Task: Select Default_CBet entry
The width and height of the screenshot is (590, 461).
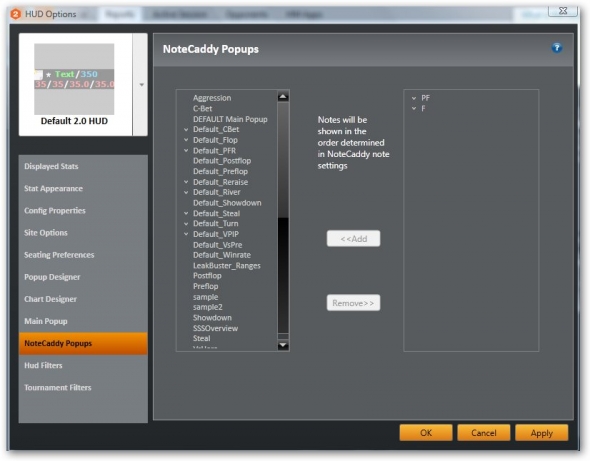Action: click(x=216, y=129)
